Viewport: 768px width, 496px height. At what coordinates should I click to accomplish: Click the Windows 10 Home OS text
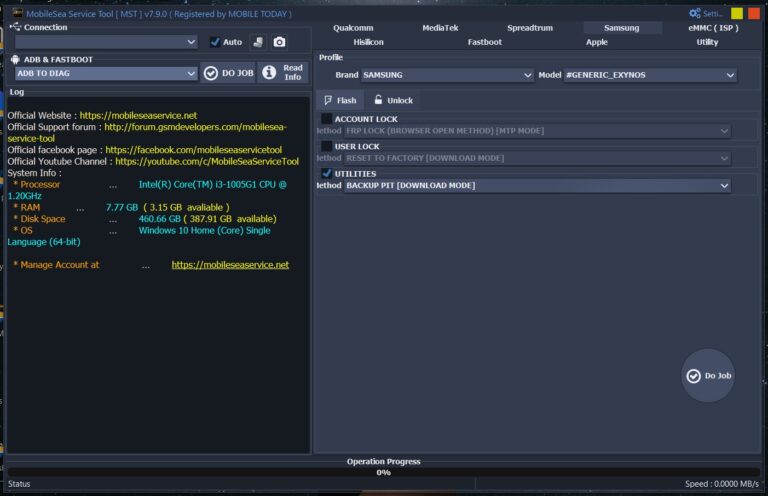click(204, 230)
